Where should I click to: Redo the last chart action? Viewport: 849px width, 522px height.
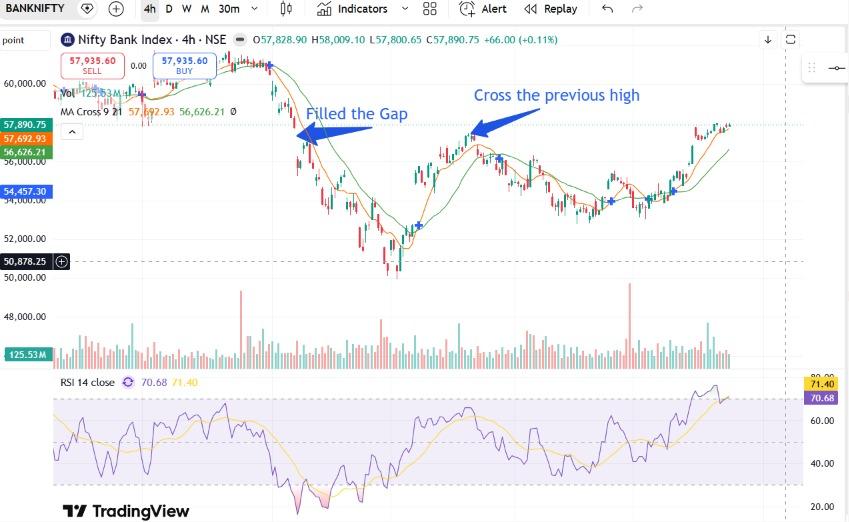pyautogui.click(x=637, y=9)
